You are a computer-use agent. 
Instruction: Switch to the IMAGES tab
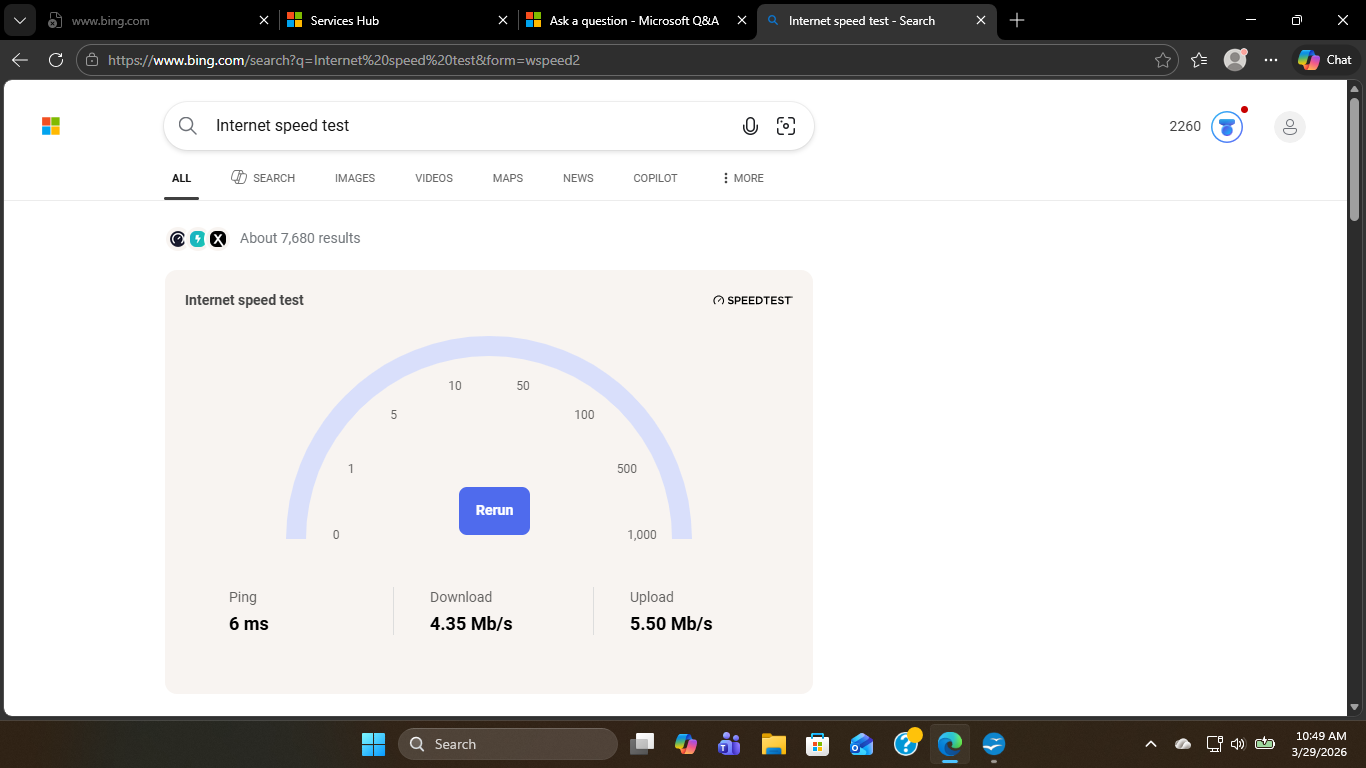355,178
